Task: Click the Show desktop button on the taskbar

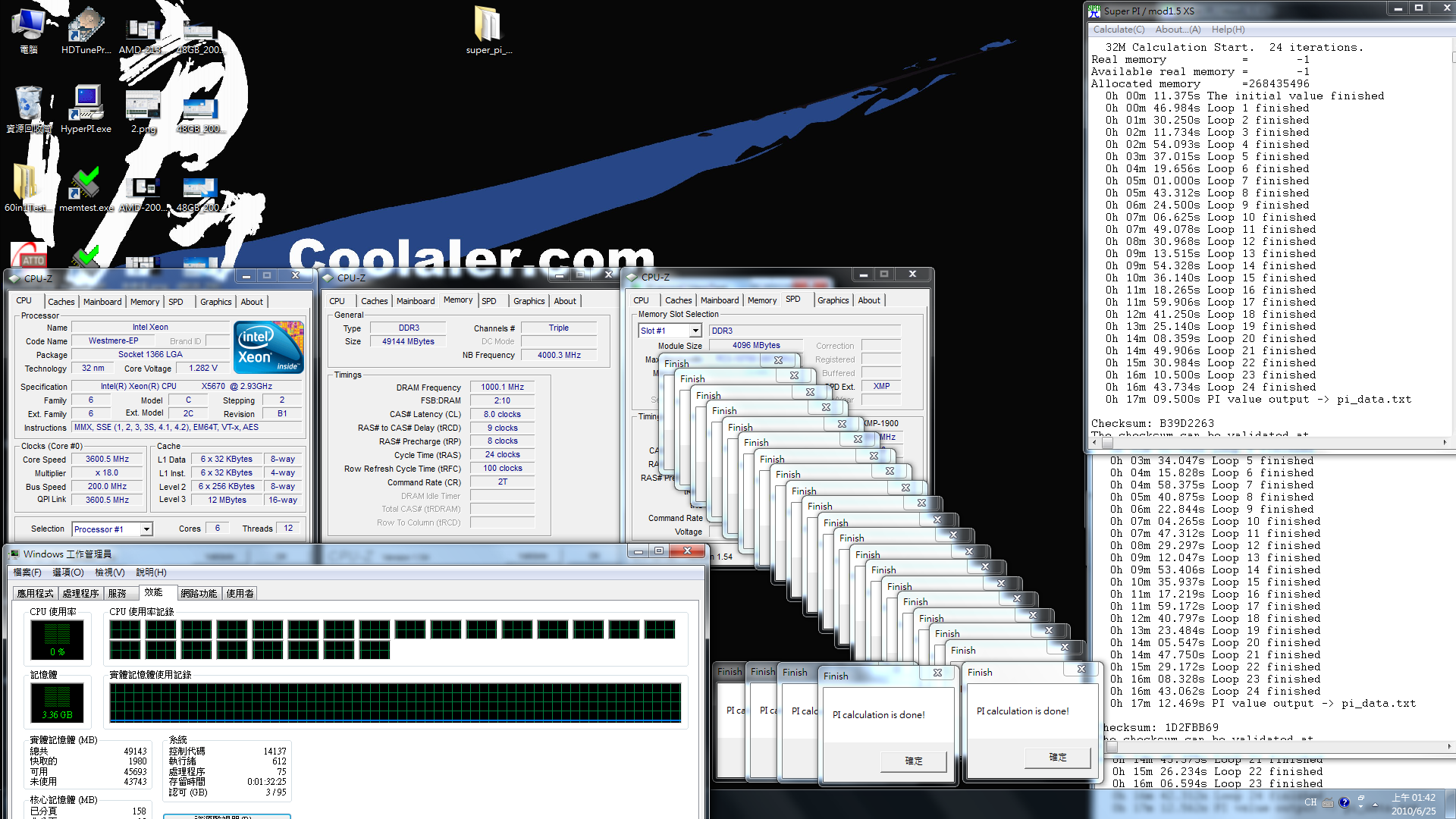Action: 1450,804
